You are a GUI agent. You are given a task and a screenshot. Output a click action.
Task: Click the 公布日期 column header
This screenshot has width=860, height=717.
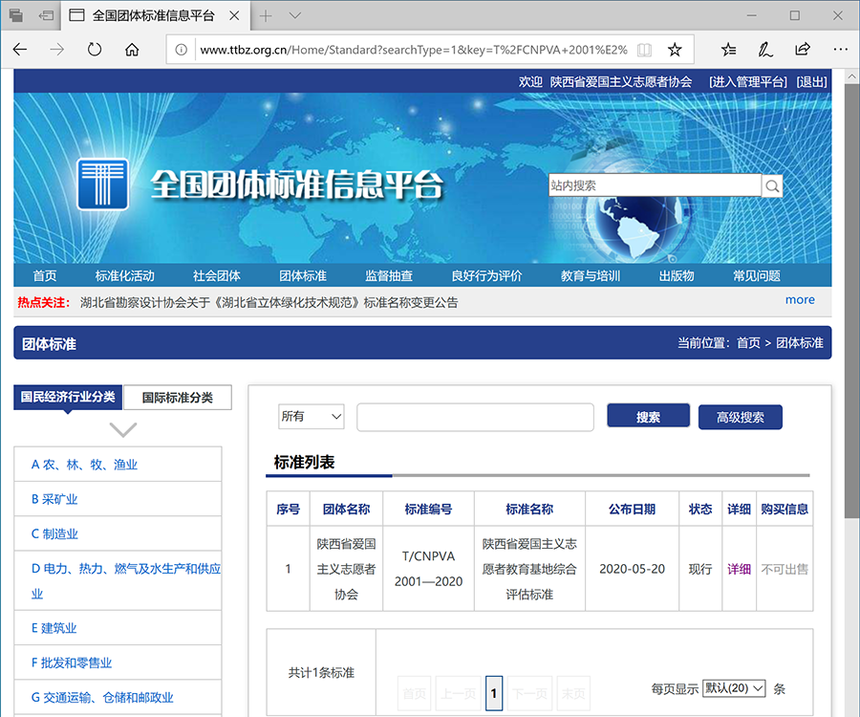pyautogui.click(x=632, y=509)
